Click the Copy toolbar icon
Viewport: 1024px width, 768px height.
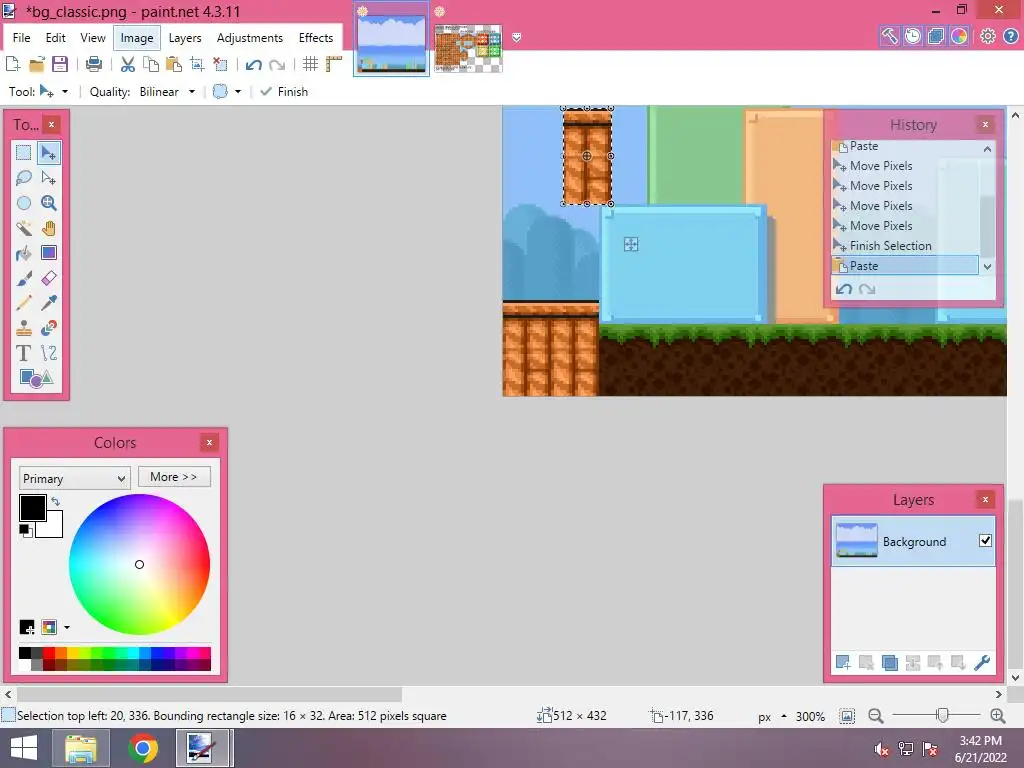point(151,64)
